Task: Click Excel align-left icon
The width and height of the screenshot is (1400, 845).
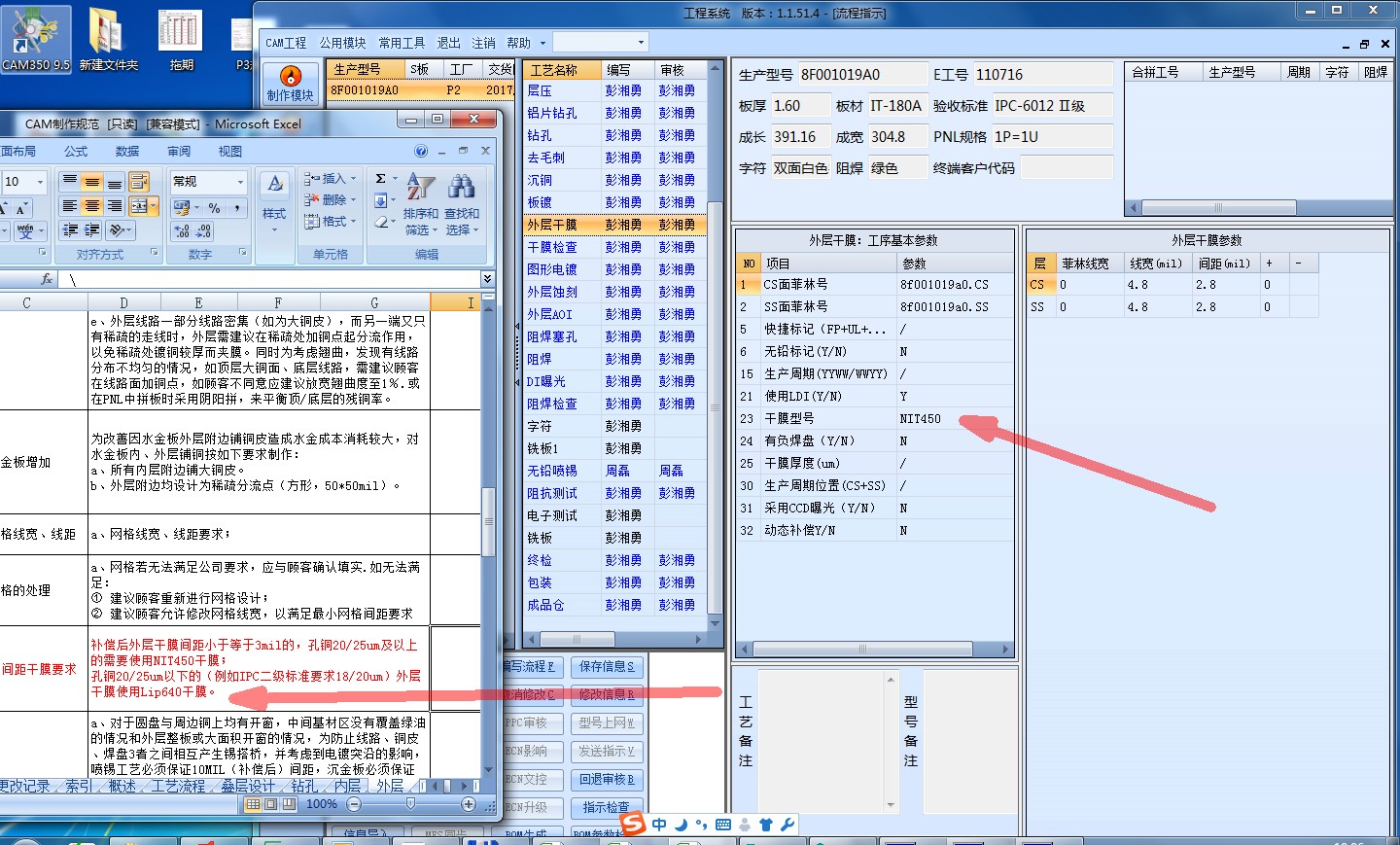Action: pos(69,206)
